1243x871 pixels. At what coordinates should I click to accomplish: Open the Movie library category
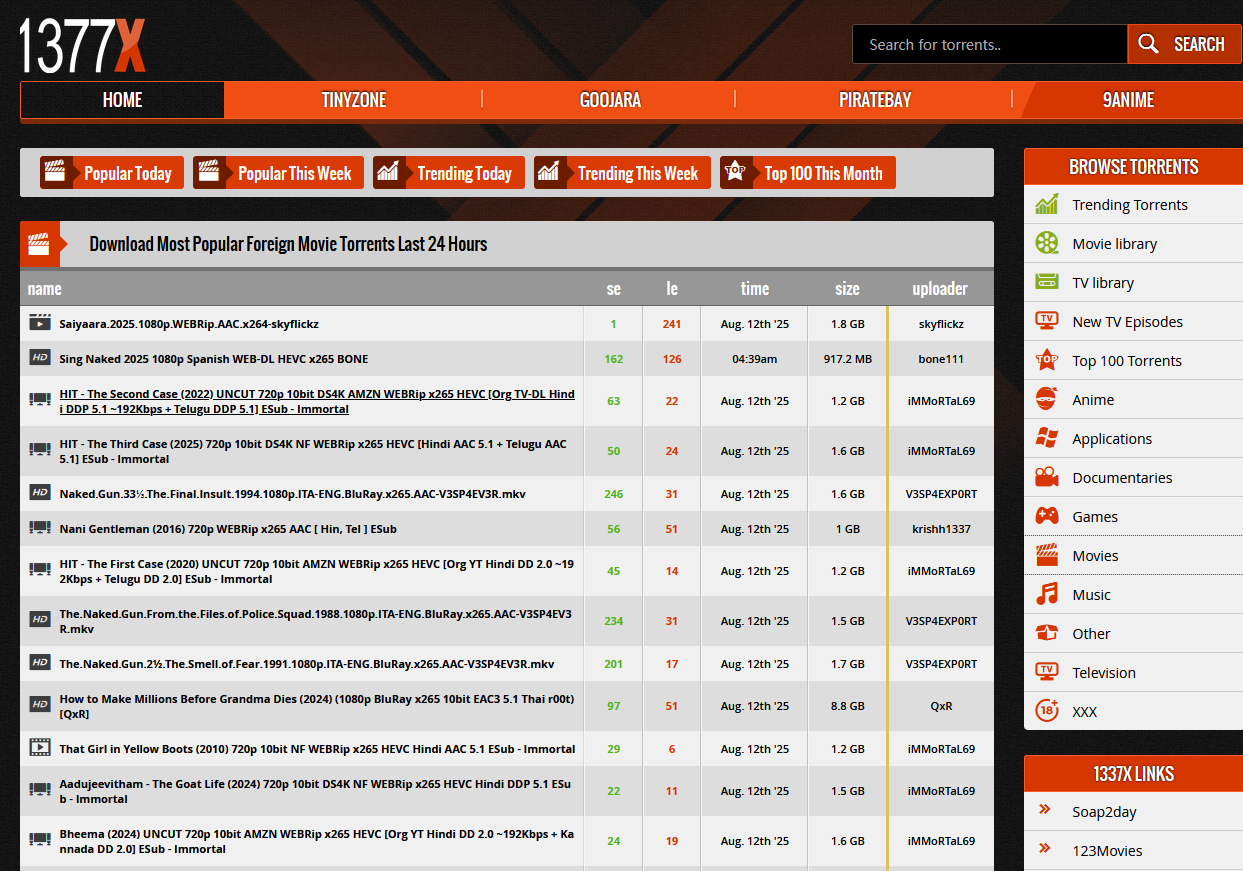point(1114,244)
